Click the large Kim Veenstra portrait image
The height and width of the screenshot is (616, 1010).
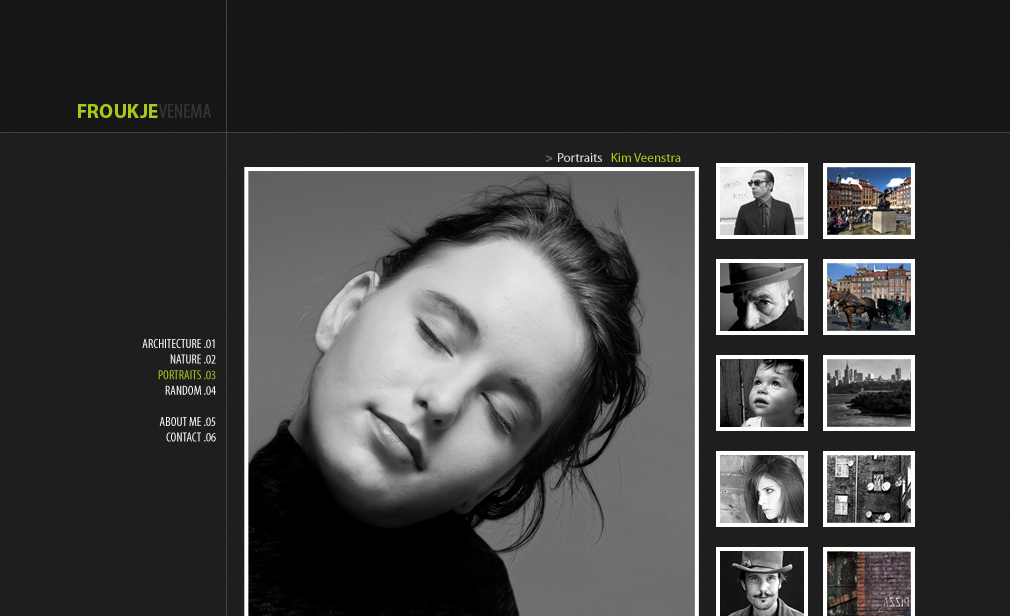click(471, 392)
